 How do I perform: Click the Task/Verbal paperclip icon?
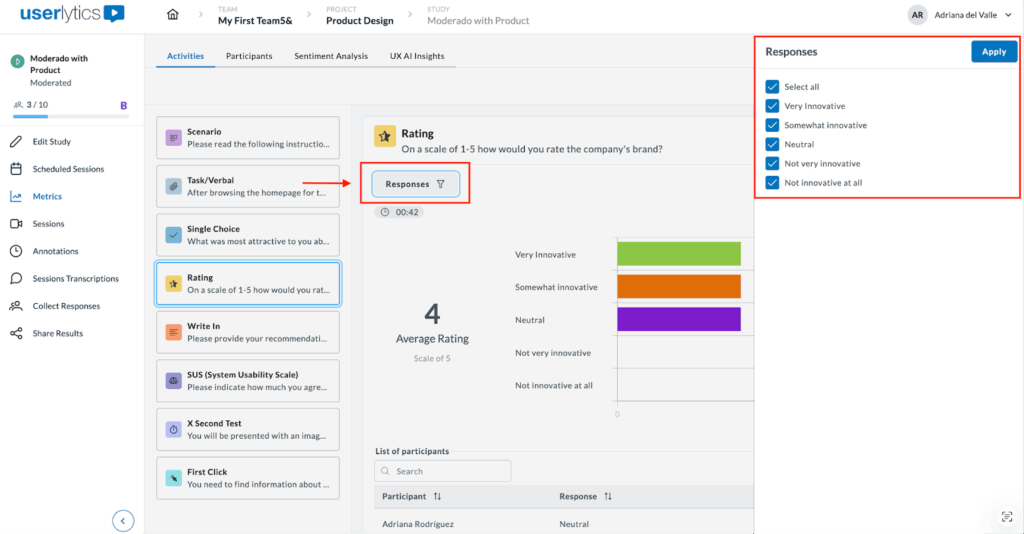click(x=173, y=186)
